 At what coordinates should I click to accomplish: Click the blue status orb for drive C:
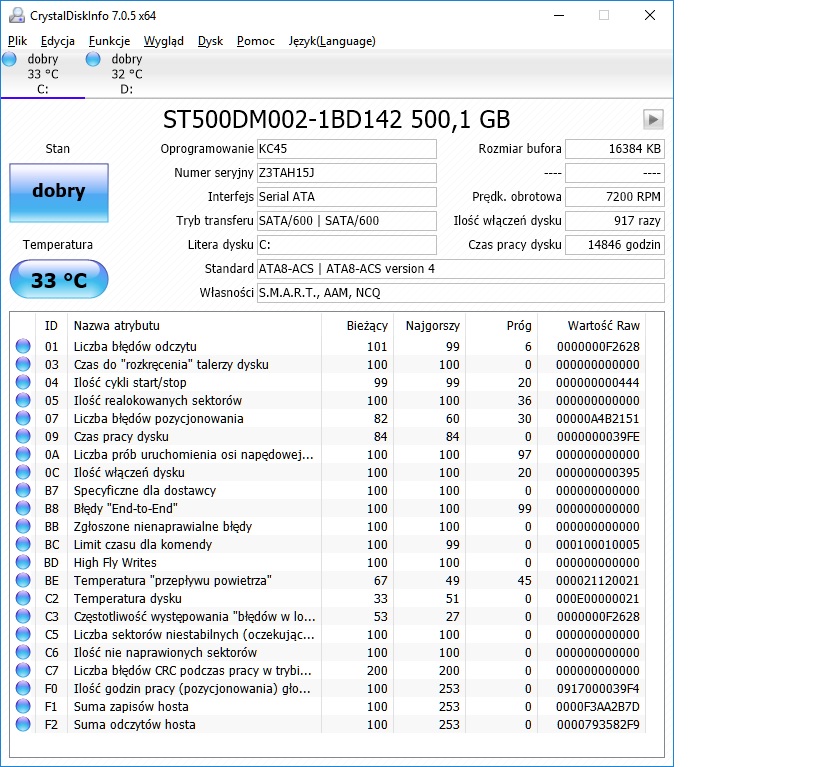(x=9, y=59)
